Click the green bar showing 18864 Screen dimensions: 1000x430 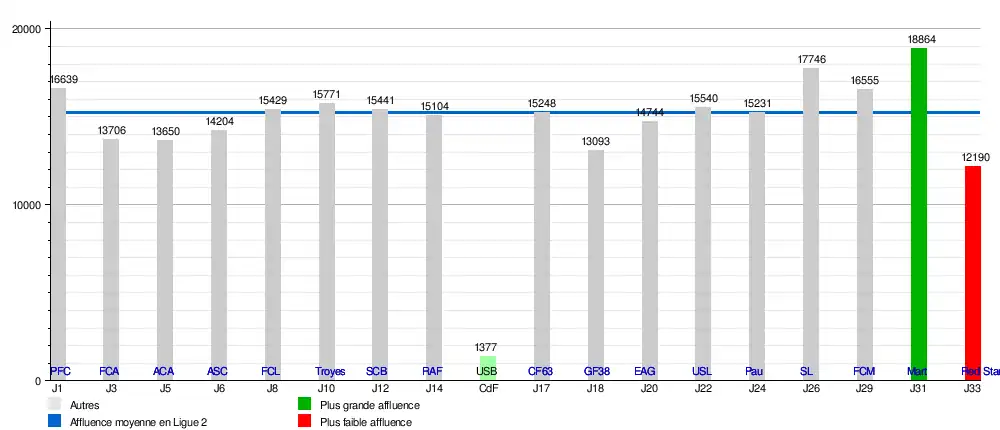pos(919,200)
